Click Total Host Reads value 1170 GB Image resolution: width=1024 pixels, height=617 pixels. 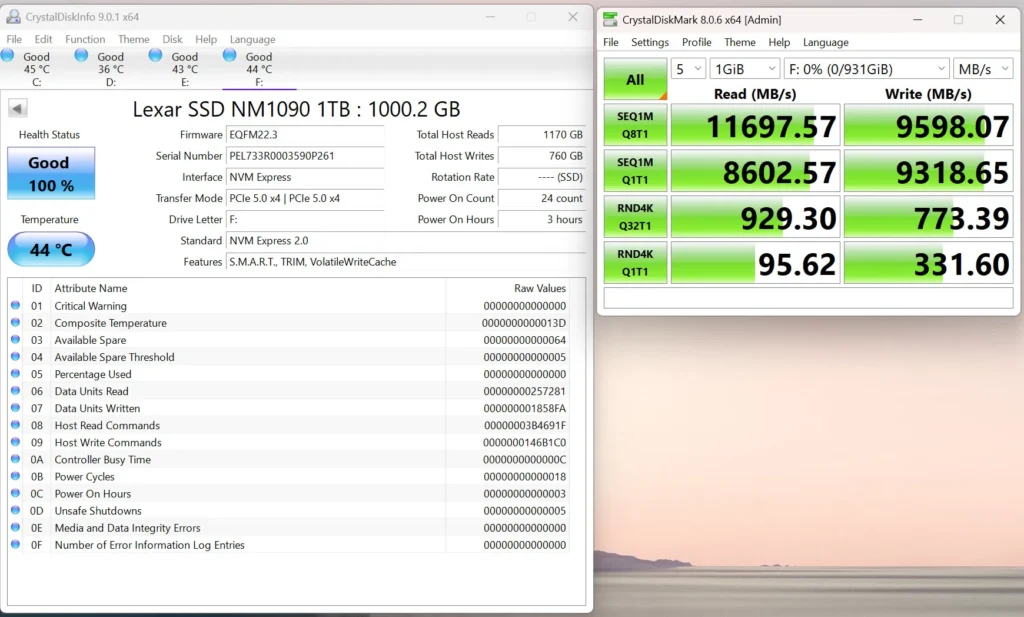click(542, 134)
